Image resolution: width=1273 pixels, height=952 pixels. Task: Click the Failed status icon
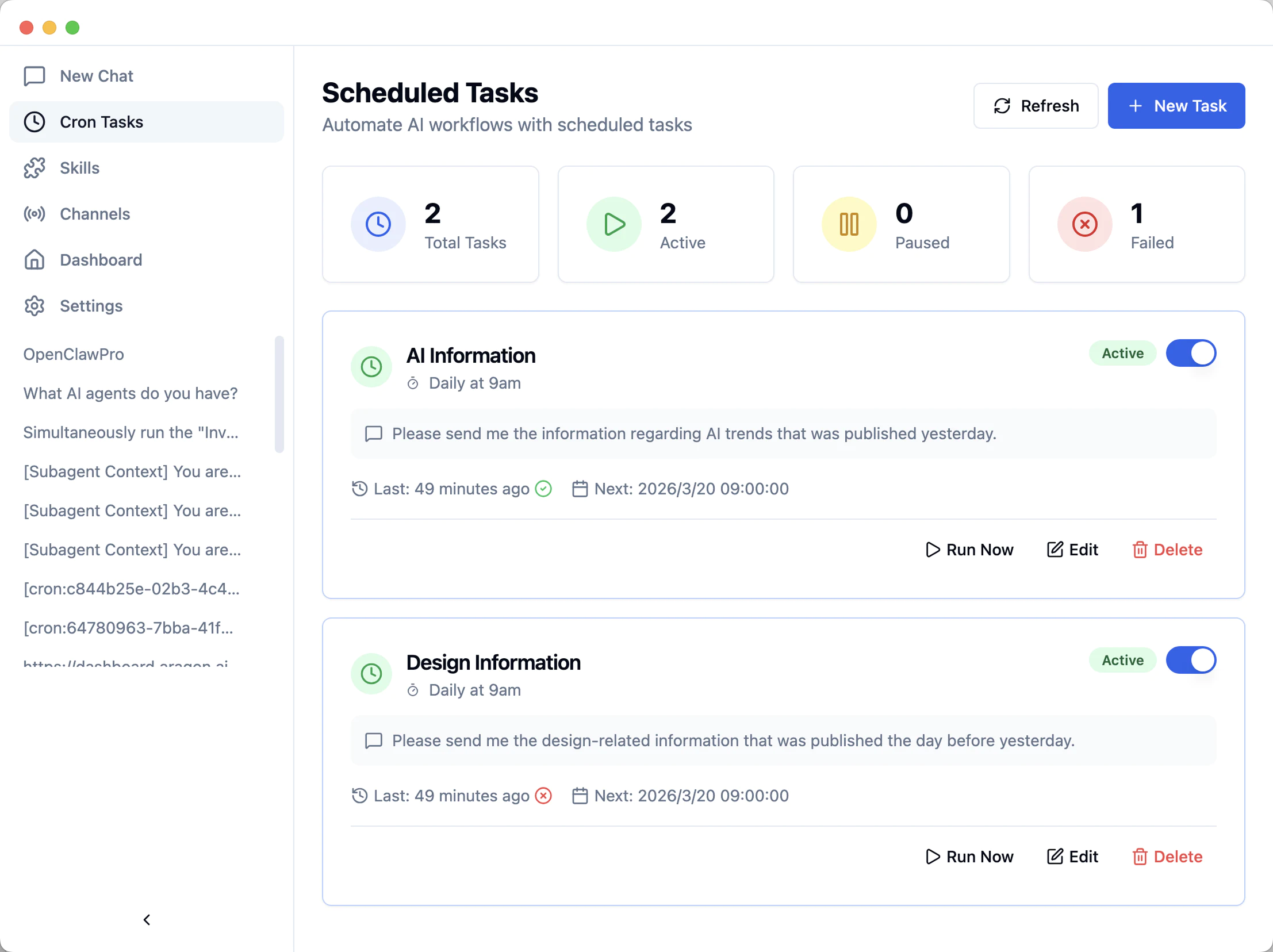(1084, 224)
